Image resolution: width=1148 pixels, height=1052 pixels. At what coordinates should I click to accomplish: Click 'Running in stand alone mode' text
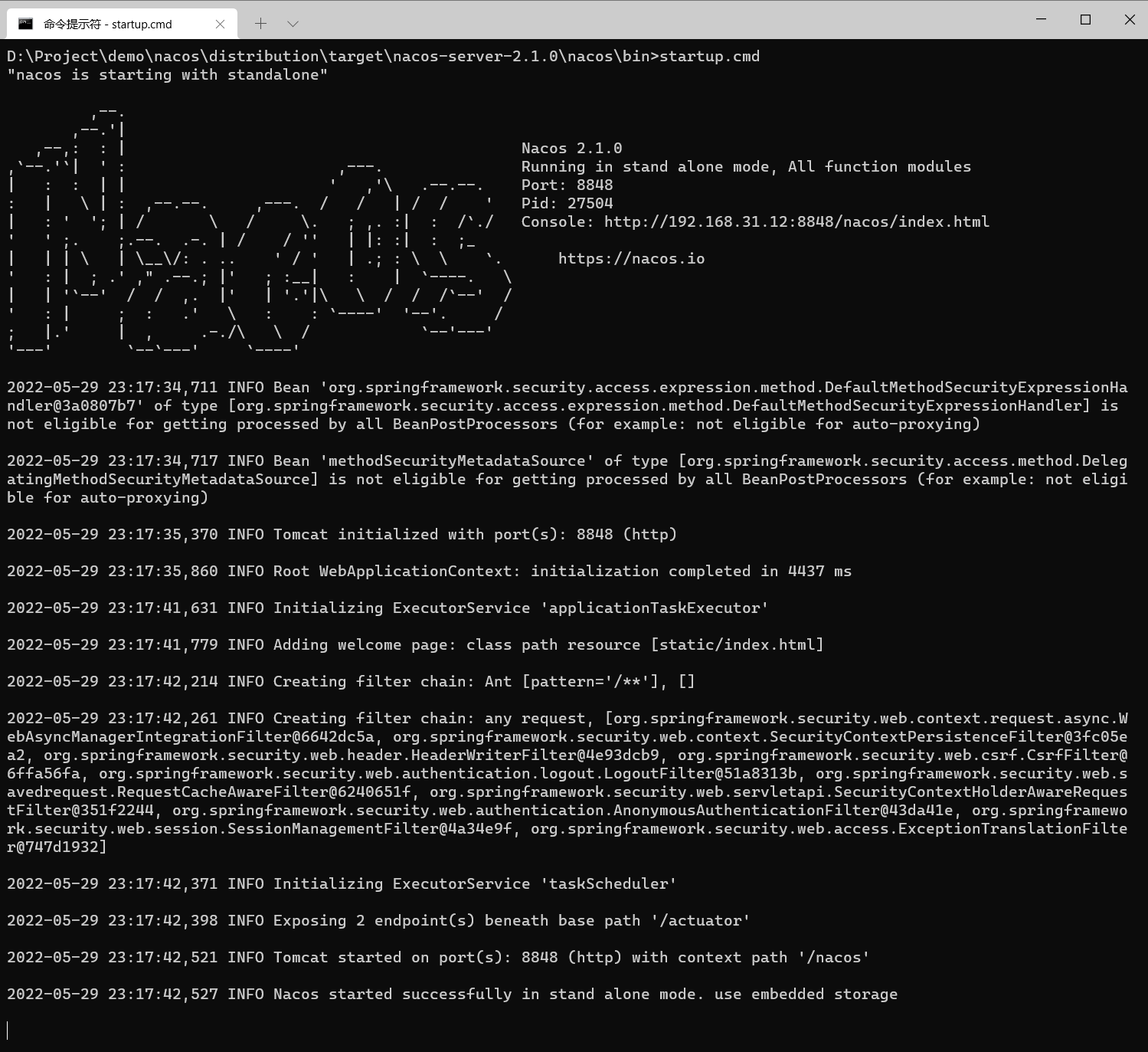pos(645,167)
